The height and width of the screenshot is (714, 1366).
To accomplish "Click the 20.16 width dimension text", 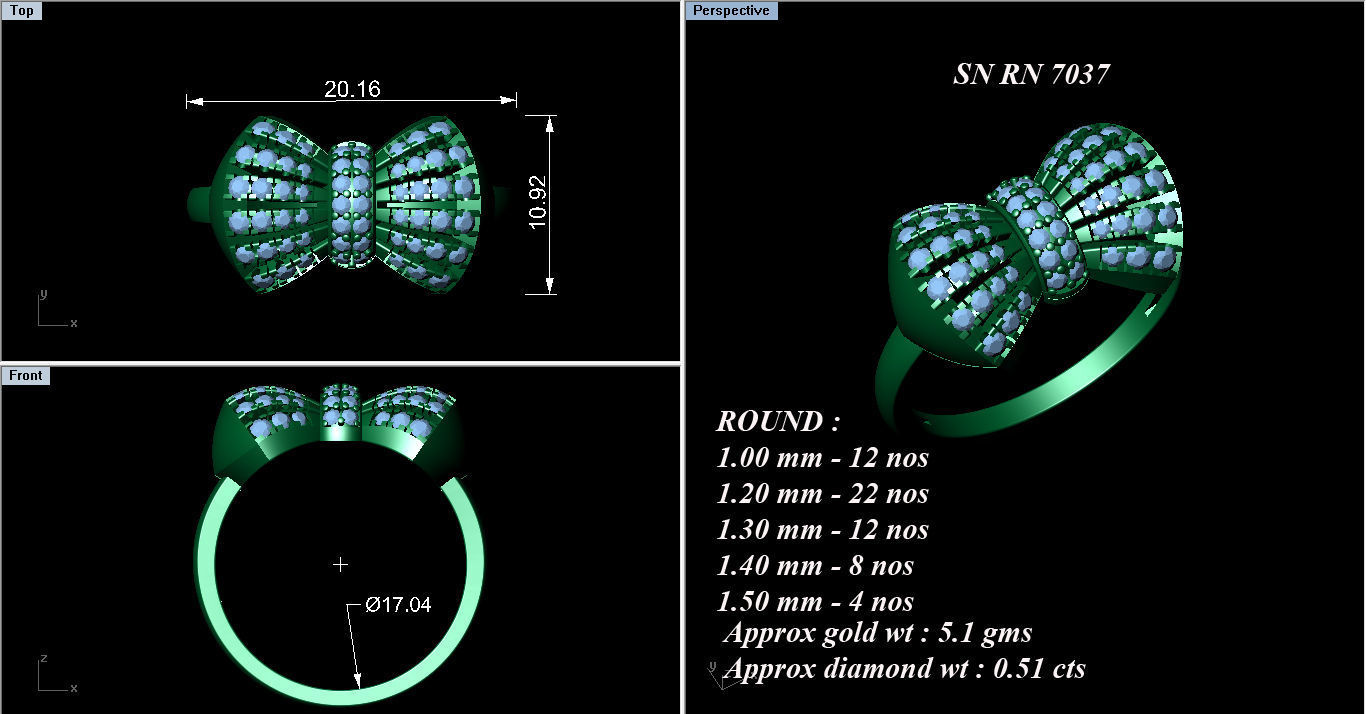I will pyautogui.click(x=352, y=89).
